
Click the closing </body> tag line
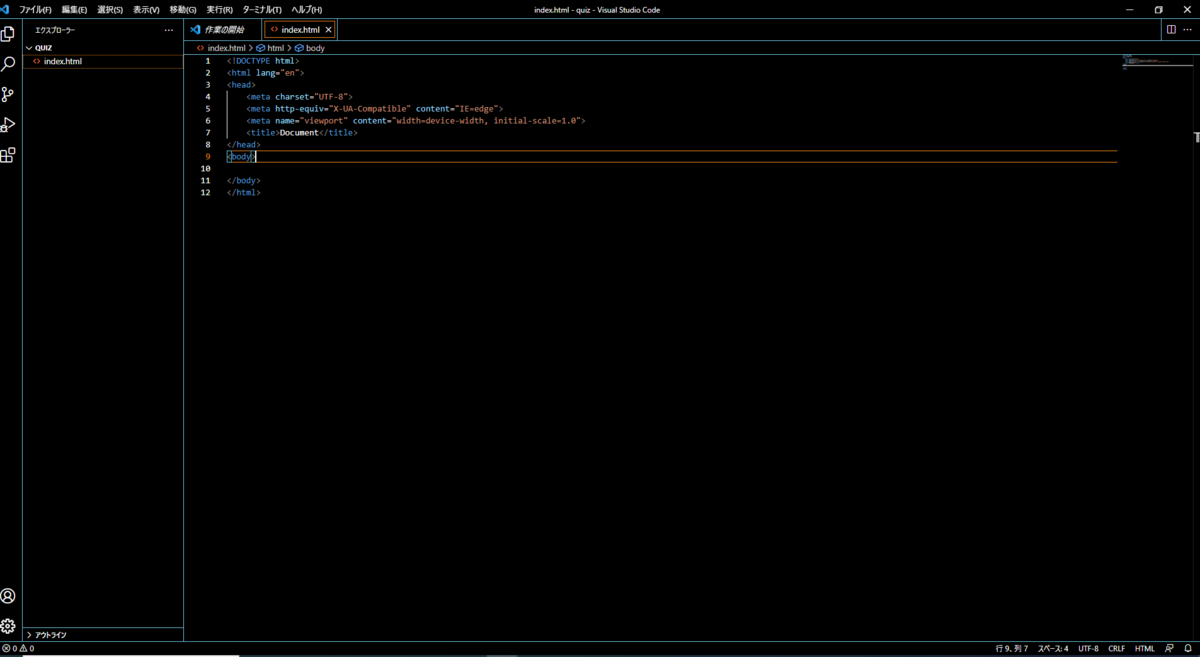pos(243,181)
